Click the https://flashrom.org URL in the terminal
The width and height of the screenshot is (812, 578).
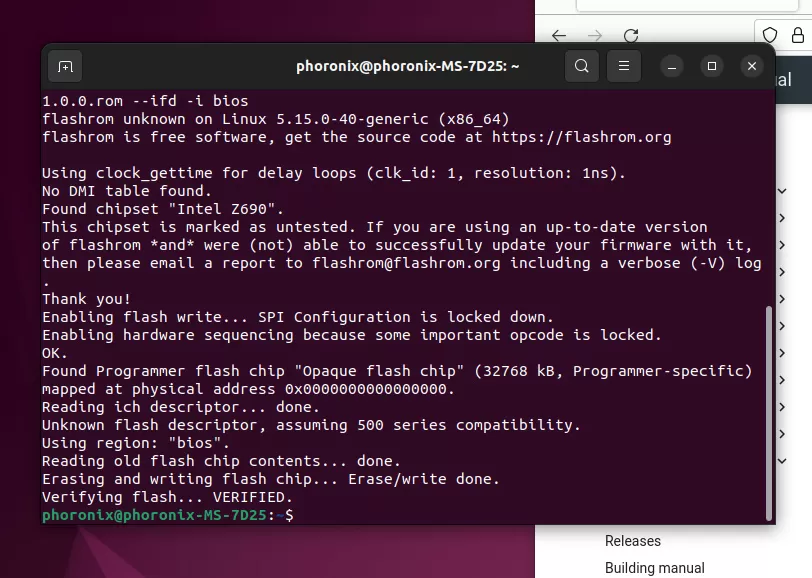[582, 137]
